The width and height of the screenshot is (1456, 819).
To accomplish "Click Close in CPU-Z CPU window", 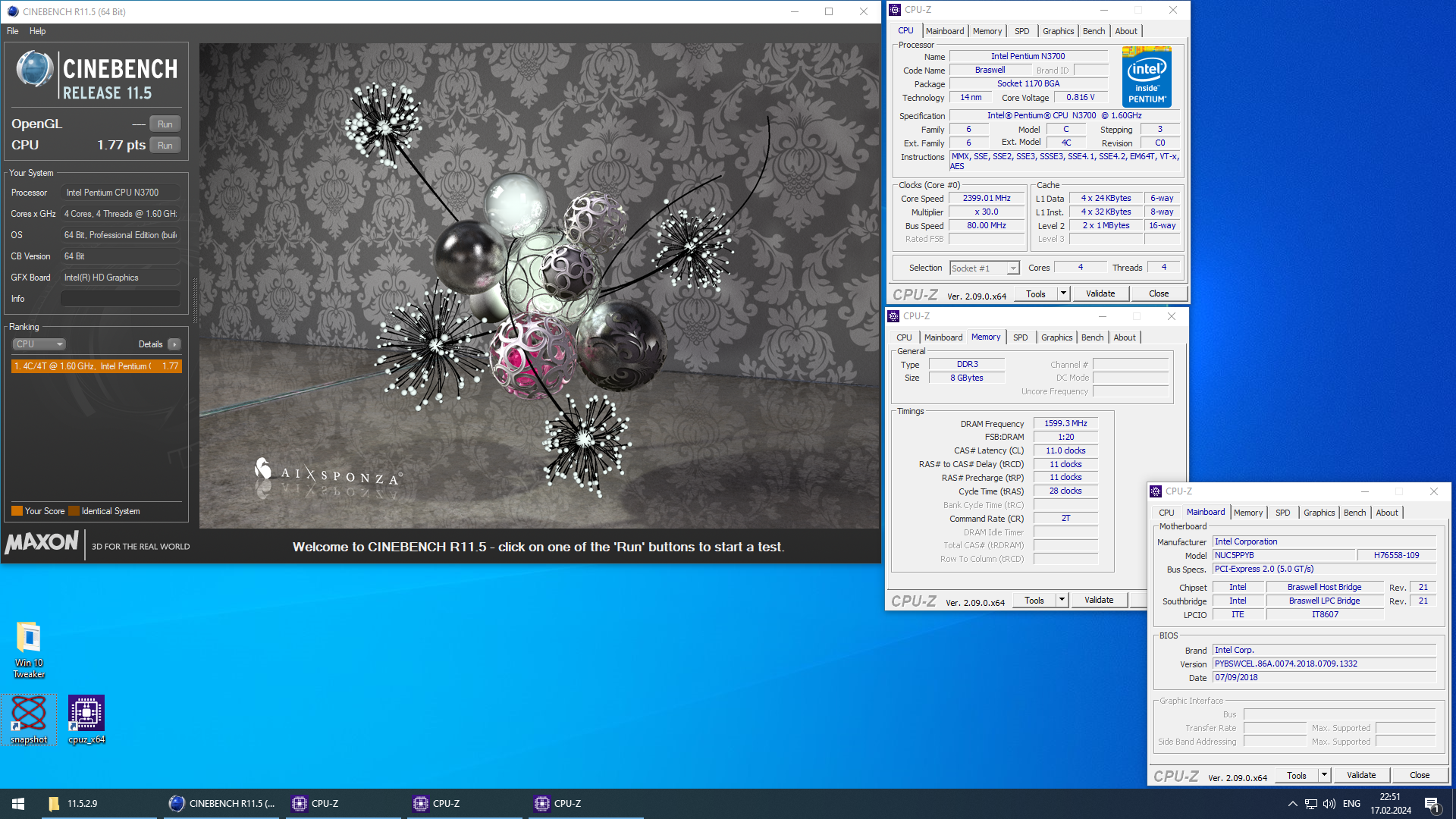I will pyautogui.click(x=1159, y=293).
